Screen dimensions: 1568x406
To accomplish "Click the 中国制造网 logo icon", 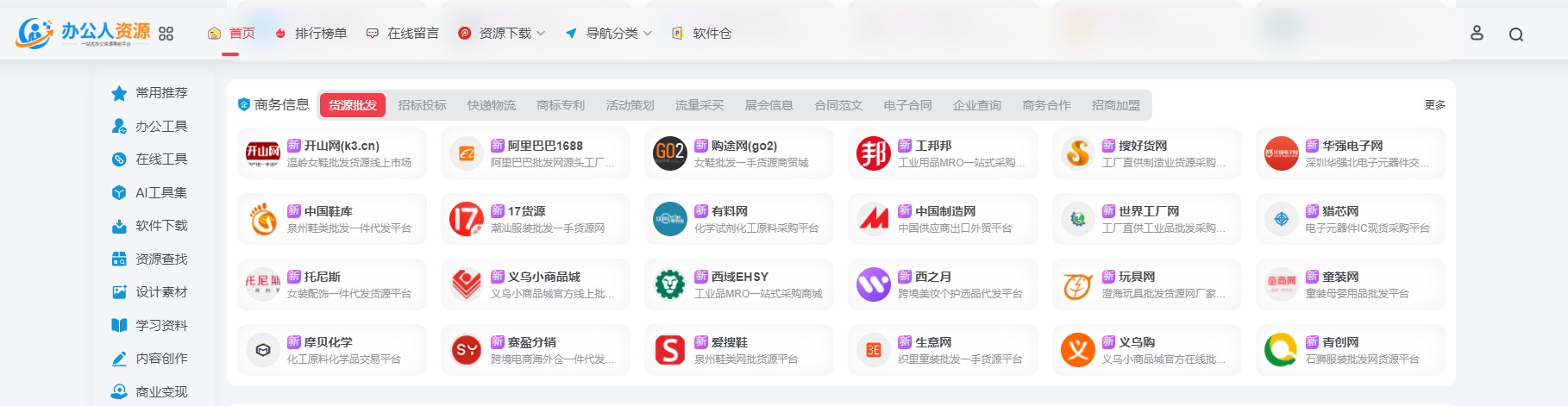I will [874, 219].
